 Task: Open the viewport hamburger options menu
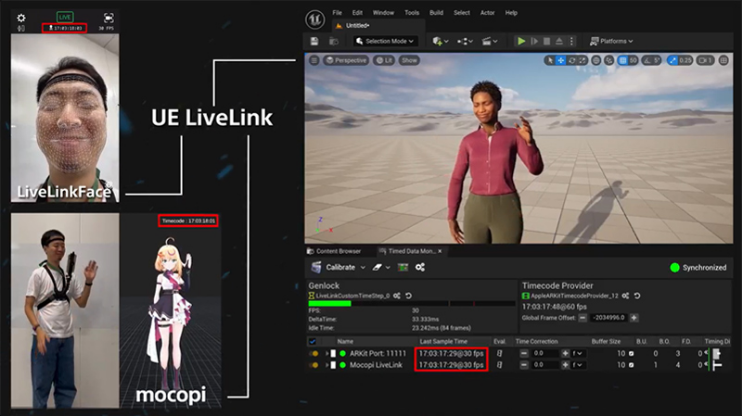point(313,60)
